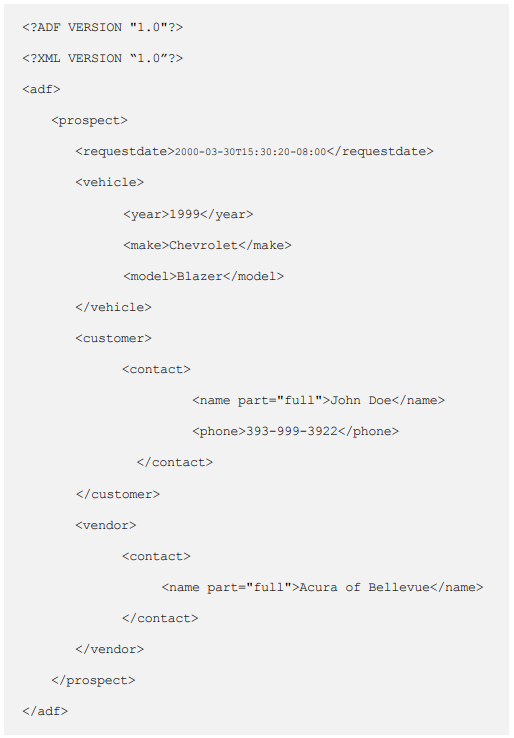Image resolution: width=514 pixels, height=738 pixels.
Task: Click the closing vehicle tag
Action: click(113, 307)
